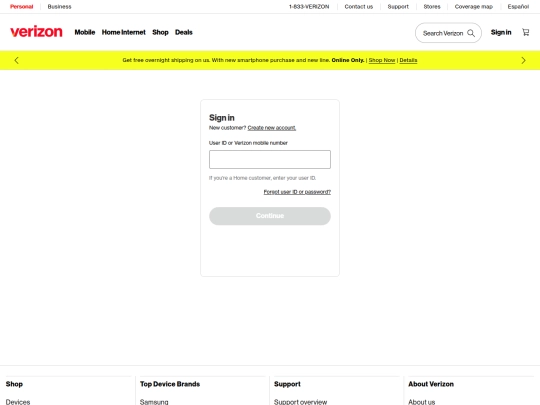
Task: Click the Sign in card heading
Action: pos(222,118)
